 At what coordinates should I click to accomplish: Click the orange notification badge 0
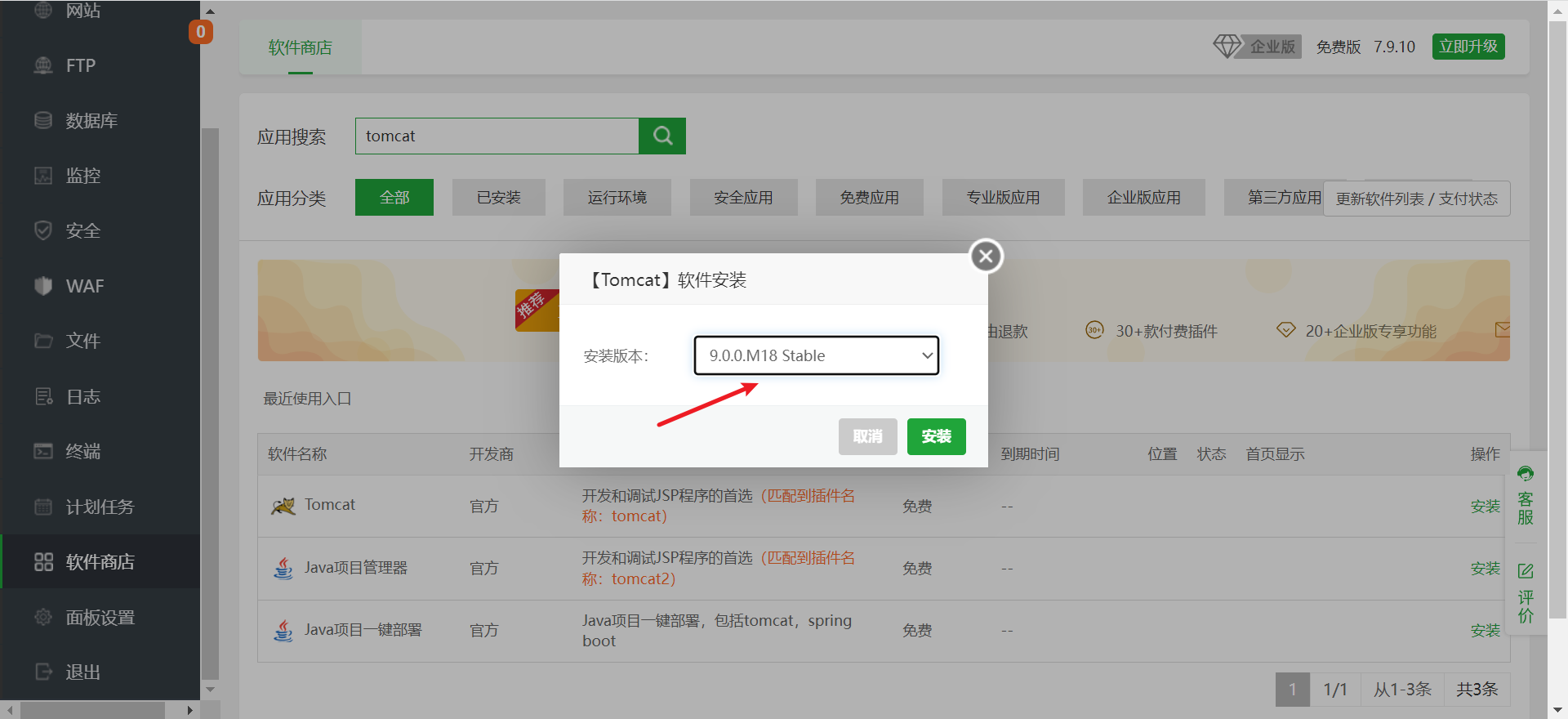click(201, 32)
